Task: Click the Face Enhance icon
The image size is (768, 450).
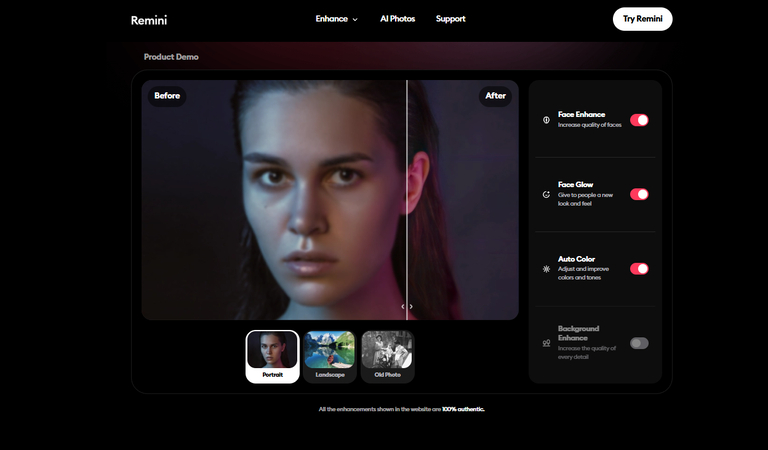Action: [546, 120]
